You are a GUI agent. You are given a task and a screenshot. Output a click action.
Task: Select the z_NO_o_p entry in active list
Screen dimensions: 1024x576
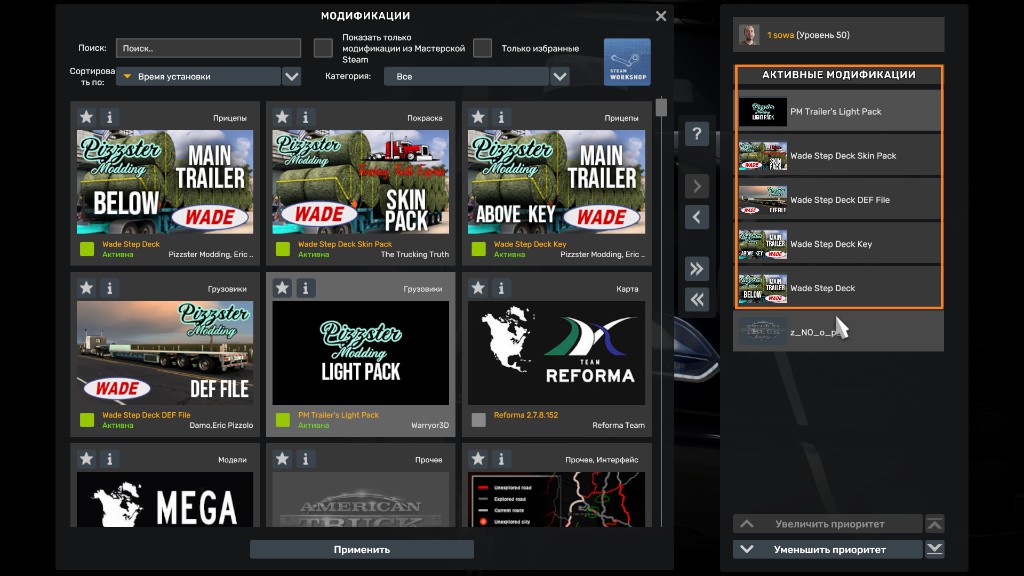pos(839,332)
